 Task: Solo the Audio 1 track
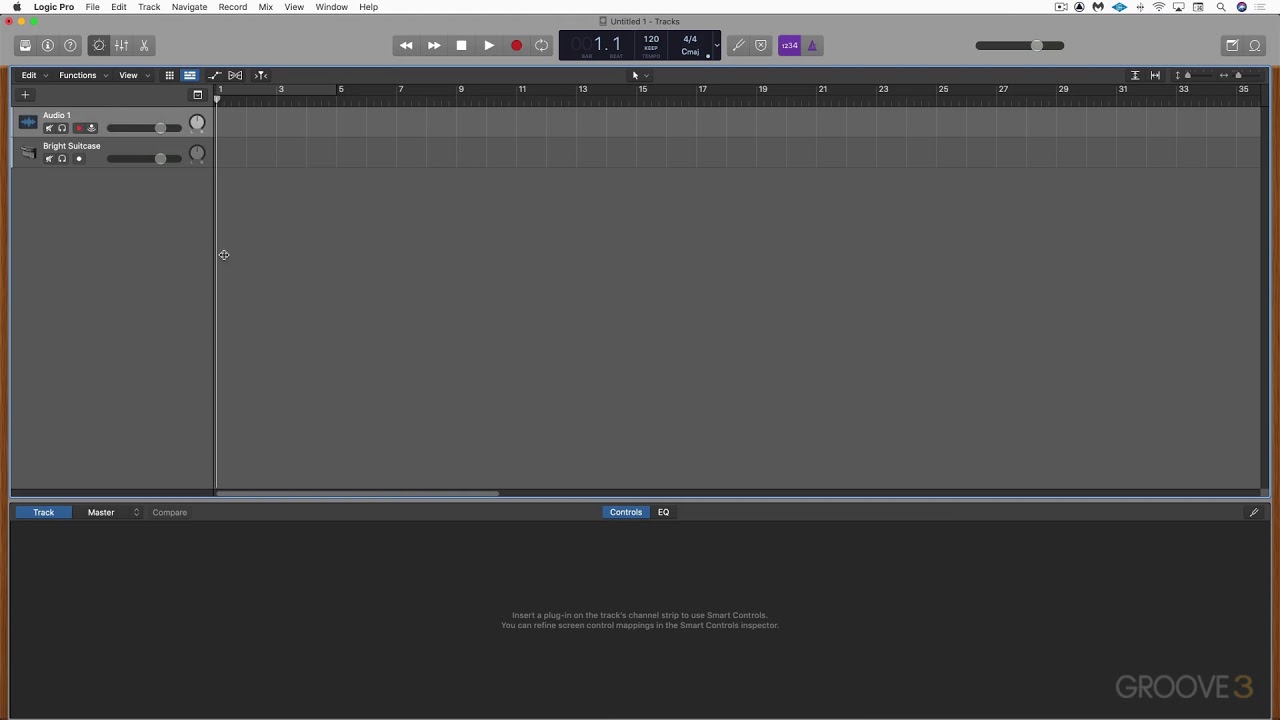tap(62, 128)
